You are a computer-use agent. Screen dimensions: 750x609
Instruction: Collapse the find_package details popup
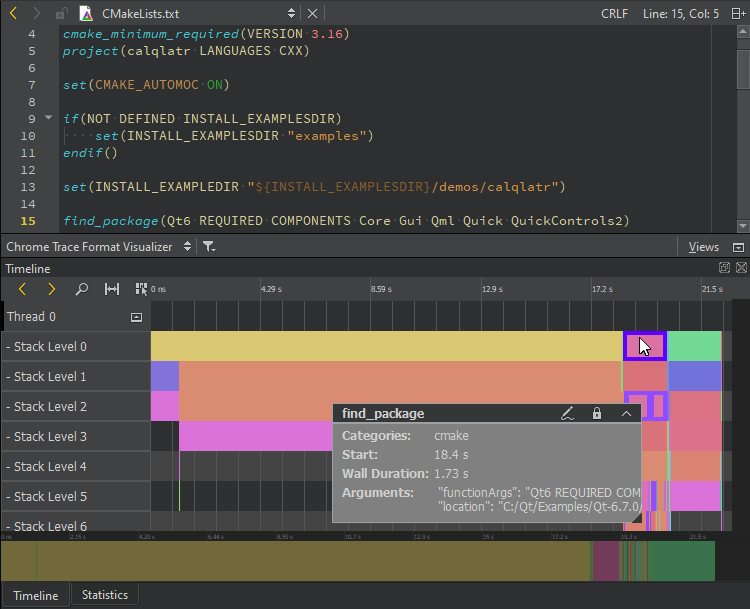(x=627, y=413)
